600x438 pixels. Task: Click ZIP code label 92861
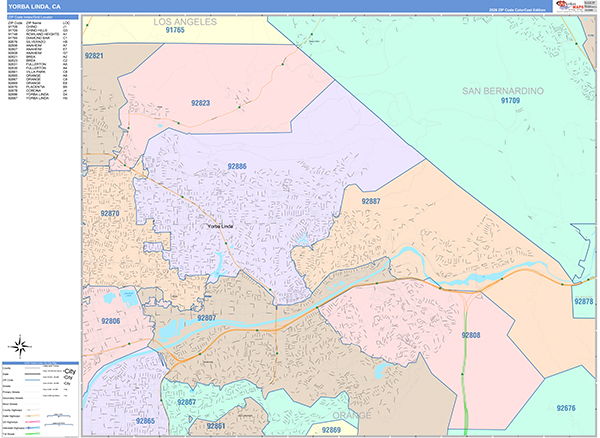[x=216, y=426]
